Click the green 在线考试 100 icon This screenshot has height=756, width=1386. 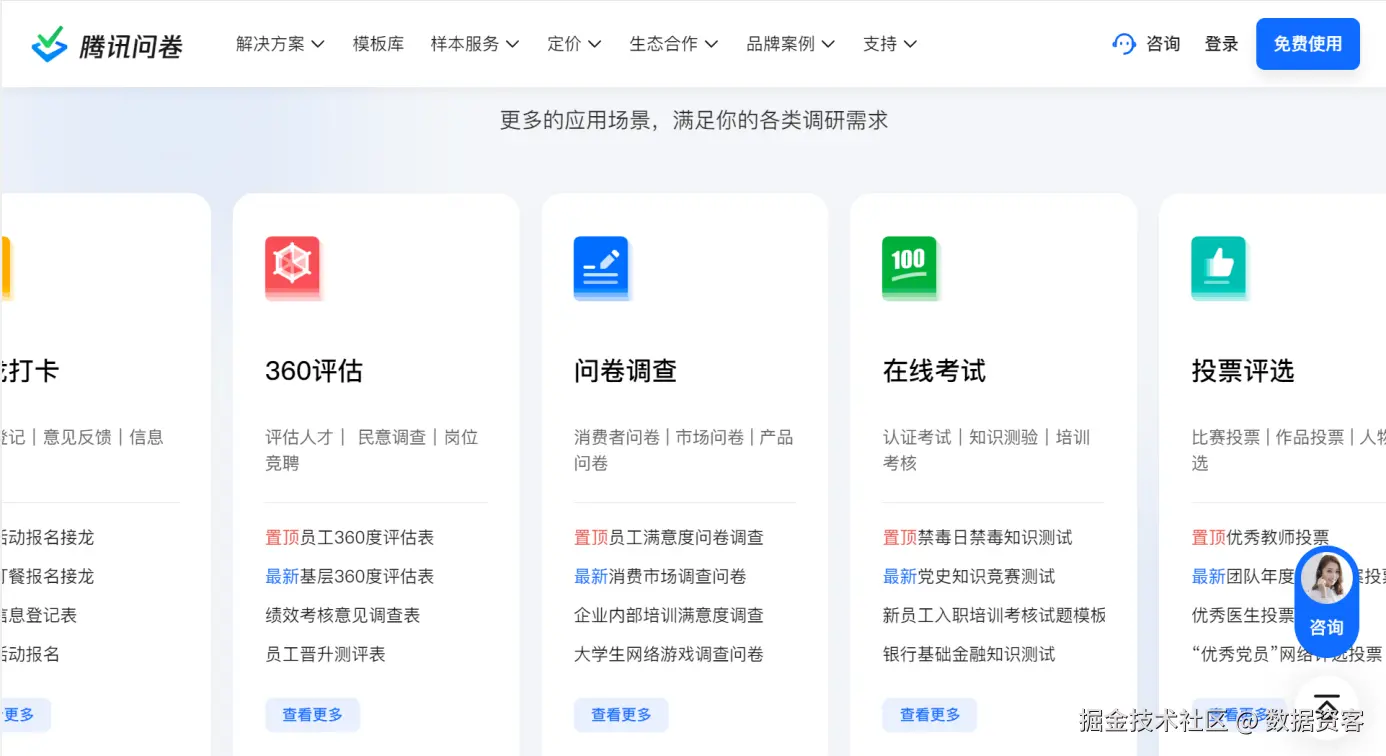pos(910,268)
